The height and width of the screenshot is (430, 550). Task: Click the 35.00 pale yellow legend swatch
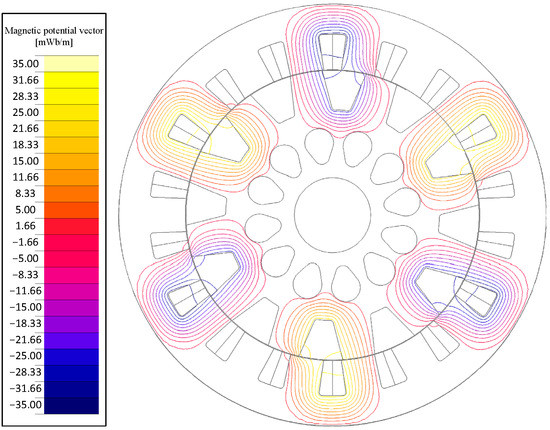coord(71,63)
